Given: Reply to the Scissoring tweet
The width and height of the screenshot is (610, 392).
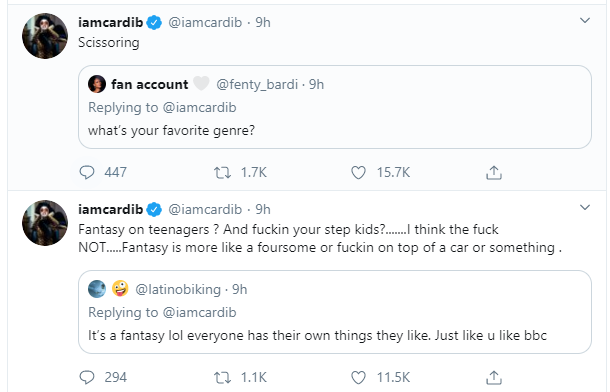Looking at the screenshot, I should tap(87, 172).
